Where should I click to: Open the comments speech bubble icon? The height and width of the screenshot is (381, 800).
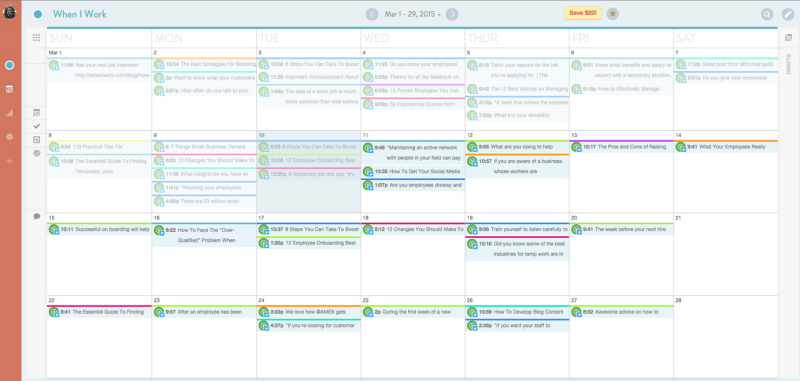click(37, 216)
